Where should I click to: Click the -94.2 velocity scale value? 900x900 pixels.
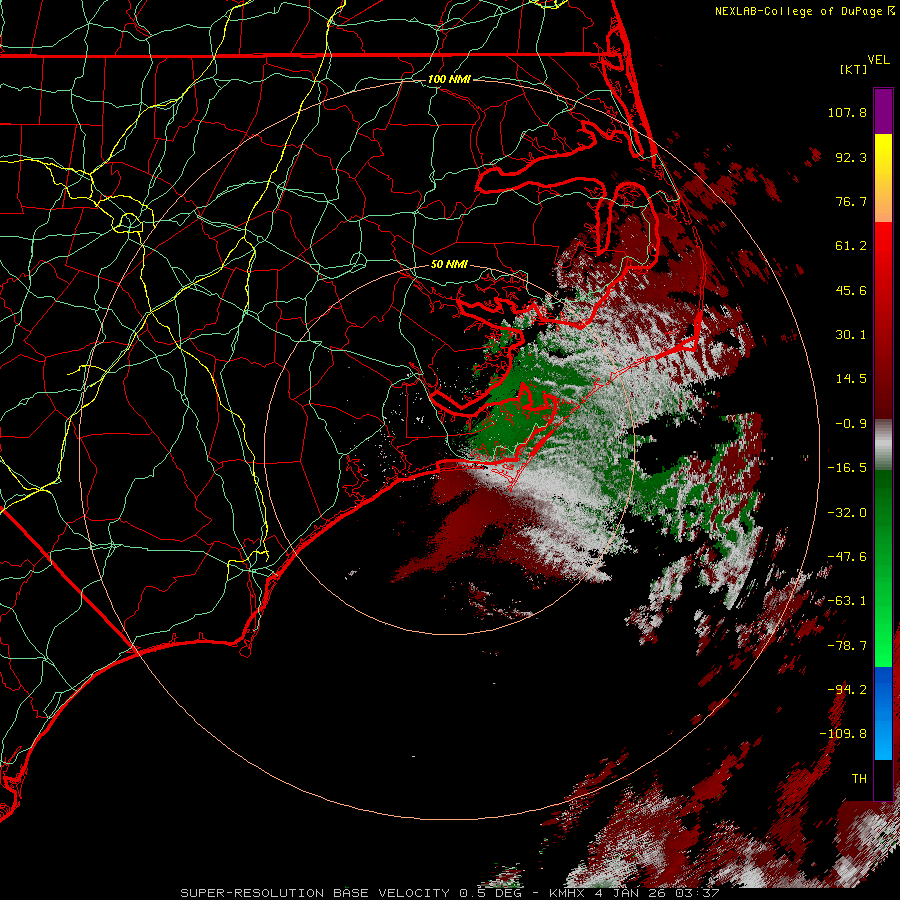tap(847, 690)
